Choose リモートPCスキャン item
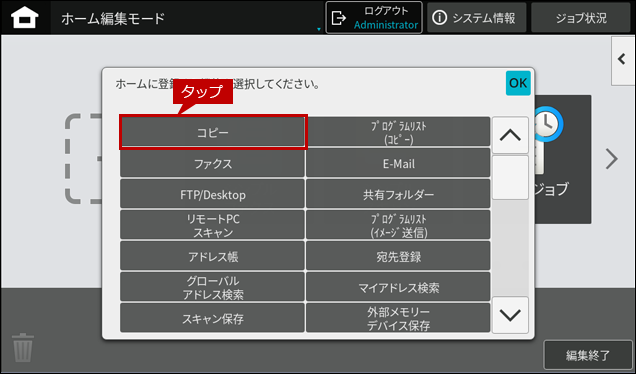 tap(212, 225)
